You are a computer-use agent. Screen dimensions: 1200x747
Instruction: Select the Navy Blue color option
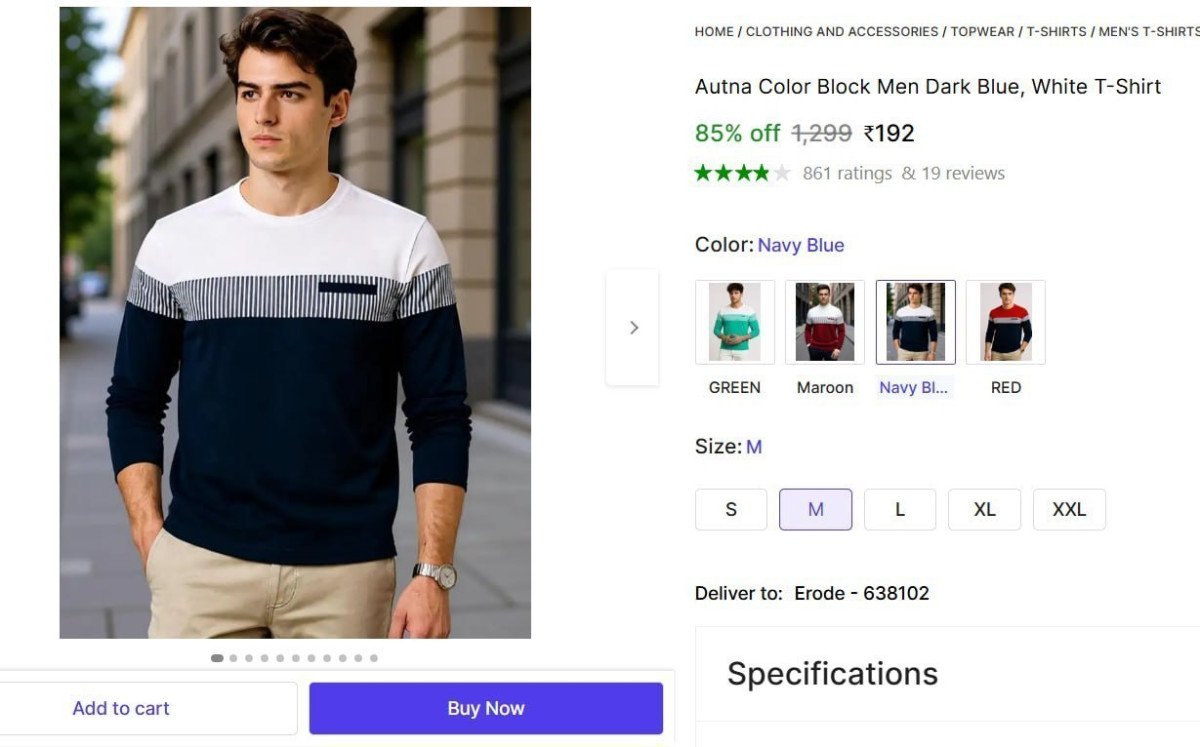[915, 321]
